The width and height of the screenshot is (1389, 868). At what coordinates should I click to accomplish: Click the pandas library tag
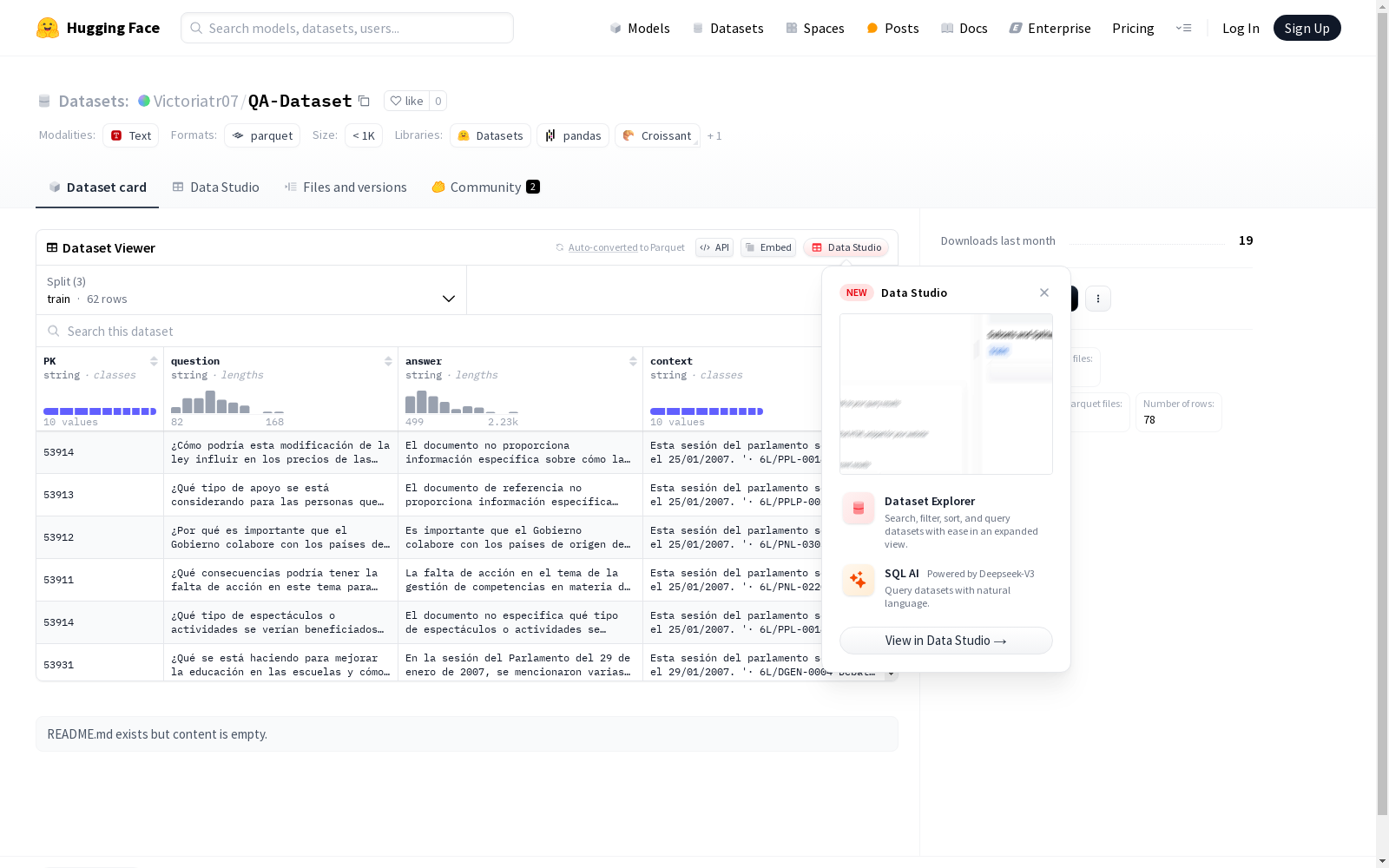[573, 135]
